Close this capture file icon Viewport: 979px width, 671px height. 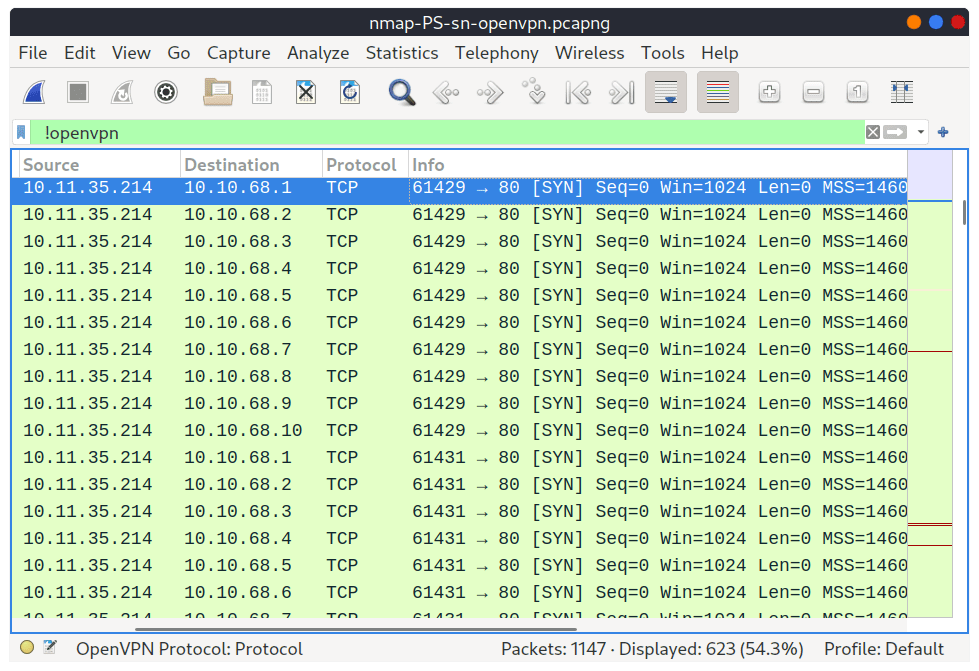point(306,92)
